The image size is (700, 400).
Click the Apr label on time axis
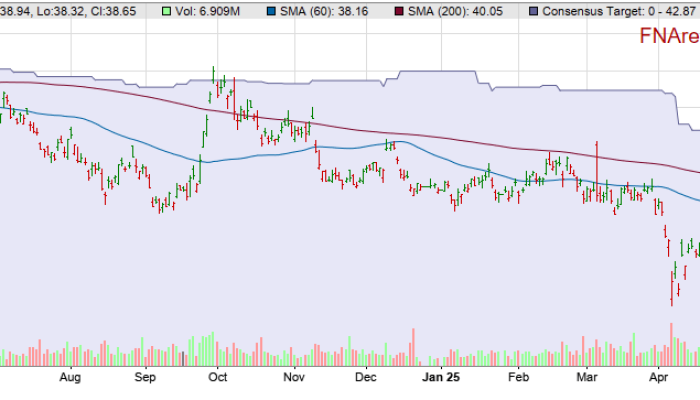(x=658, y=378)
